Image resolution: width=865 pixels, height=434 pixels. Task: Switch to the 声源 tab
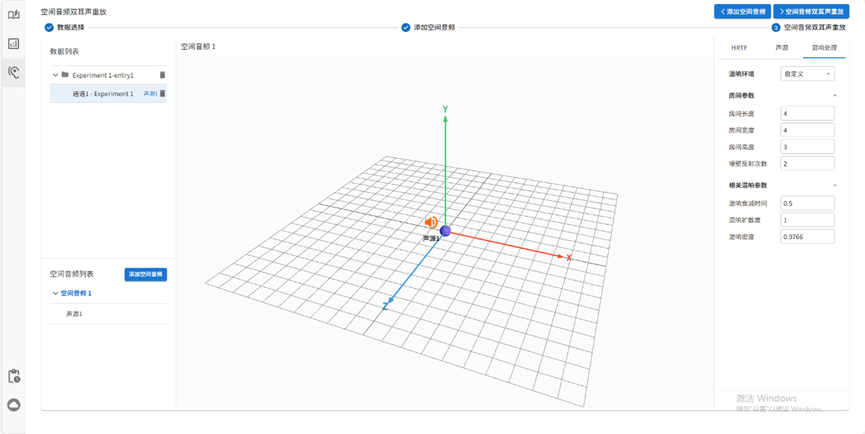(781, 47)
